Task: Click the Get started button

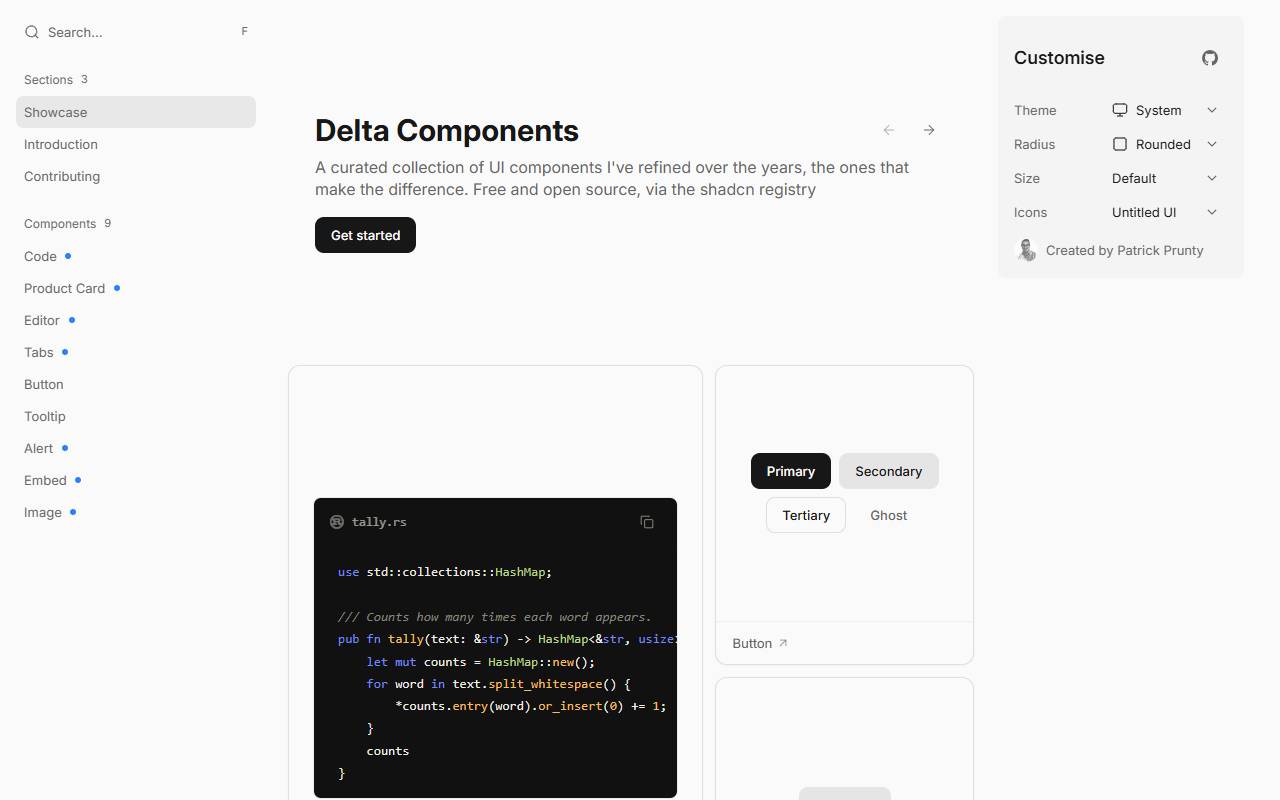Action: click(x=365, y=235)
